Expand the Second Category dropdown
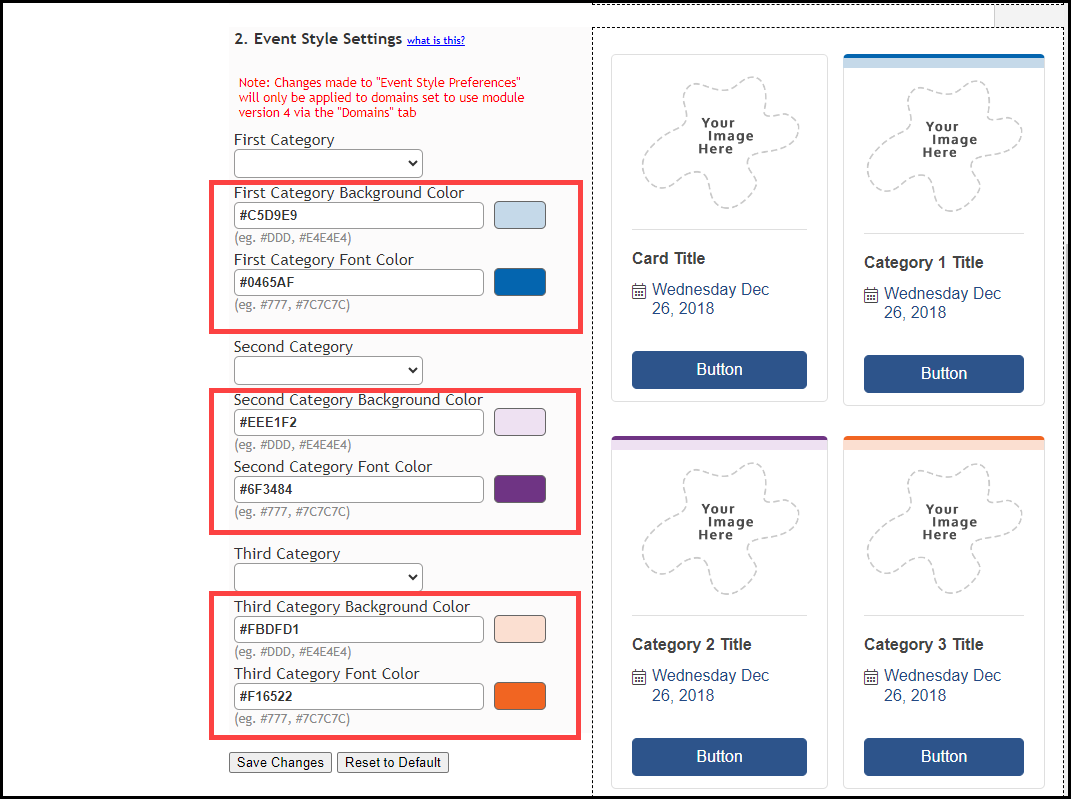The width and height of the screenshot is (1071, 799). click(328, 370)
